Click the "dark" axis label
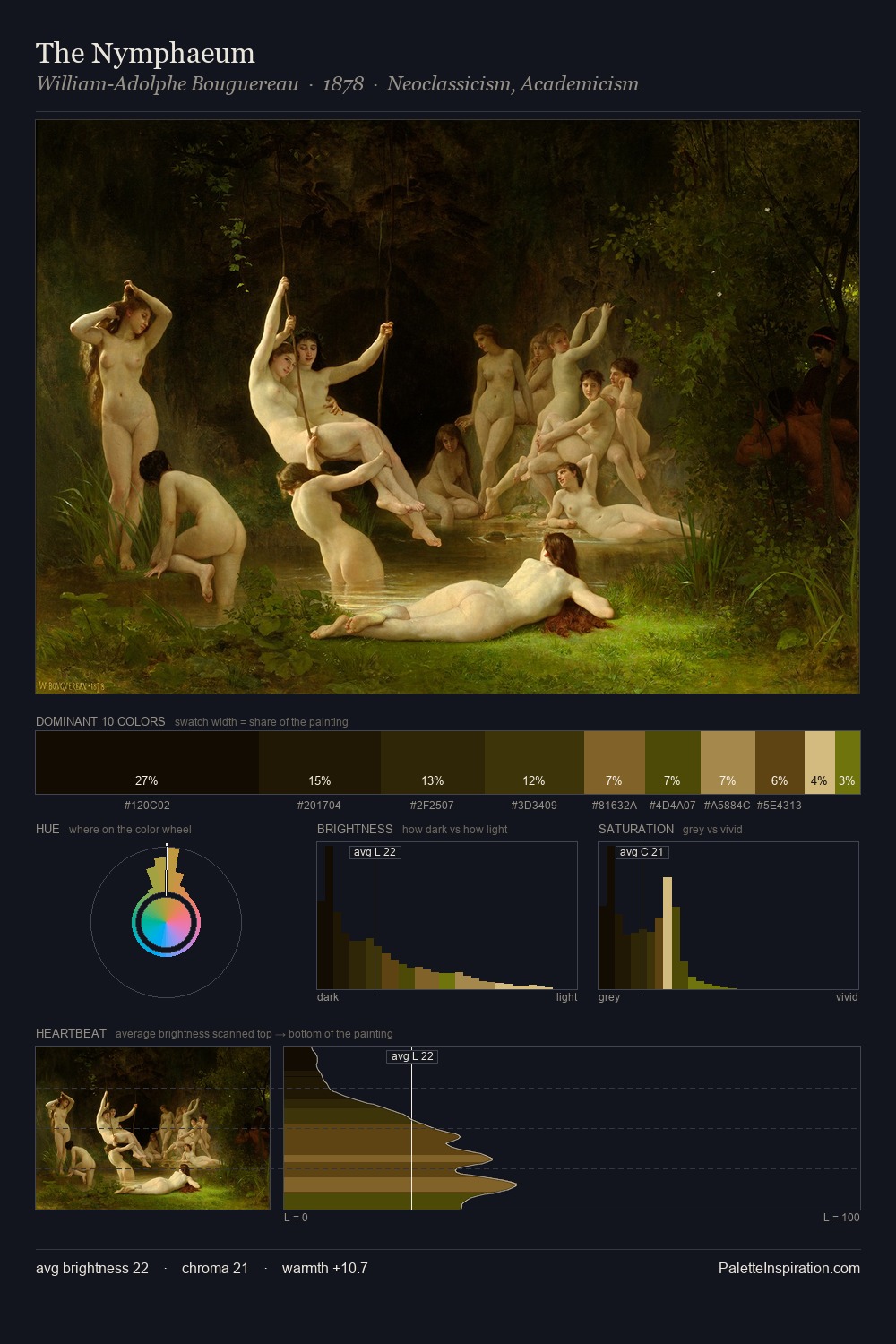The height and width of the screenshot is (1344, 896). (x=328, y=997)
